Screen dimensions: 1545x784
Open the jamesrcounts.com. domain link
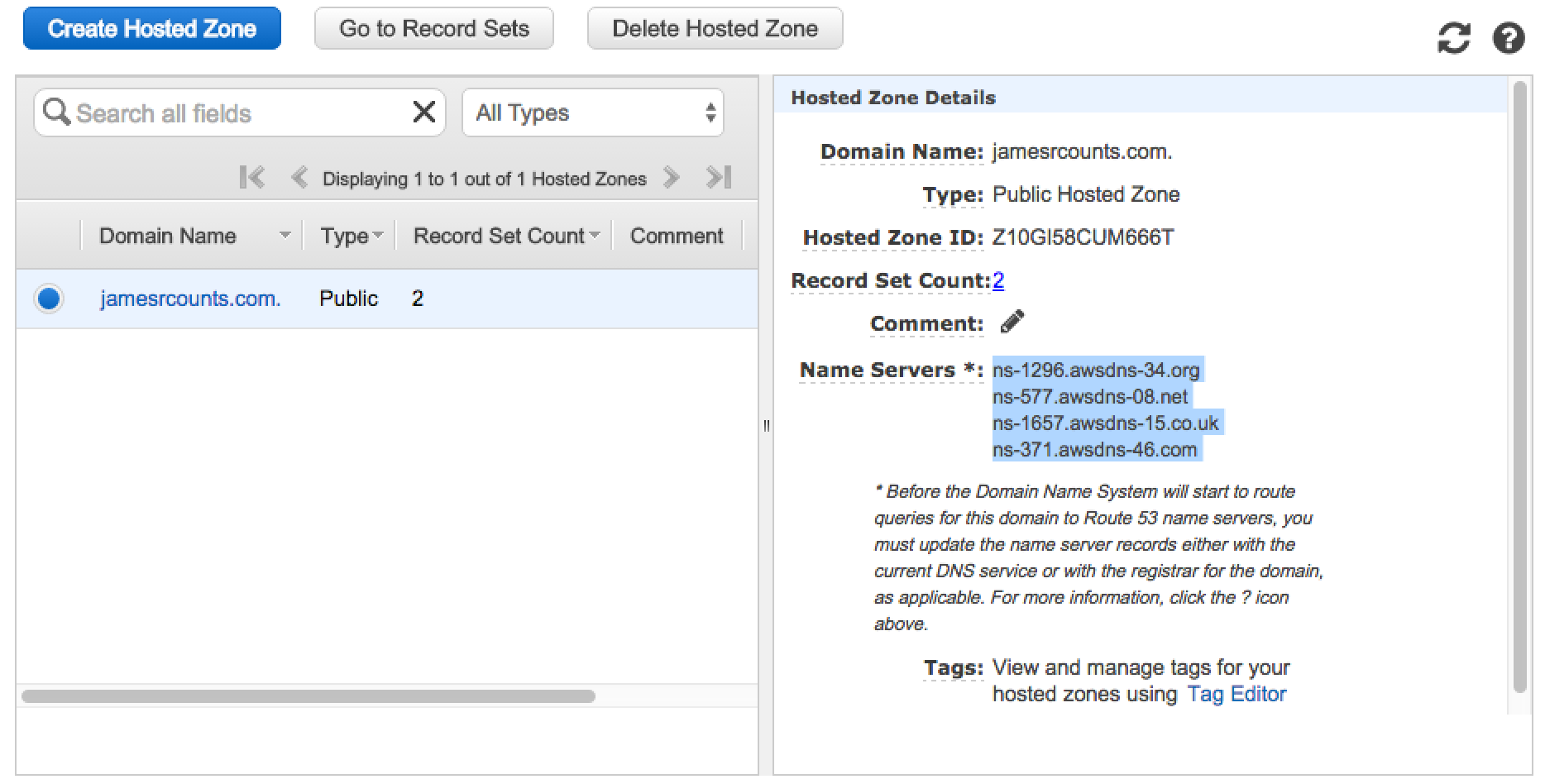190,299
